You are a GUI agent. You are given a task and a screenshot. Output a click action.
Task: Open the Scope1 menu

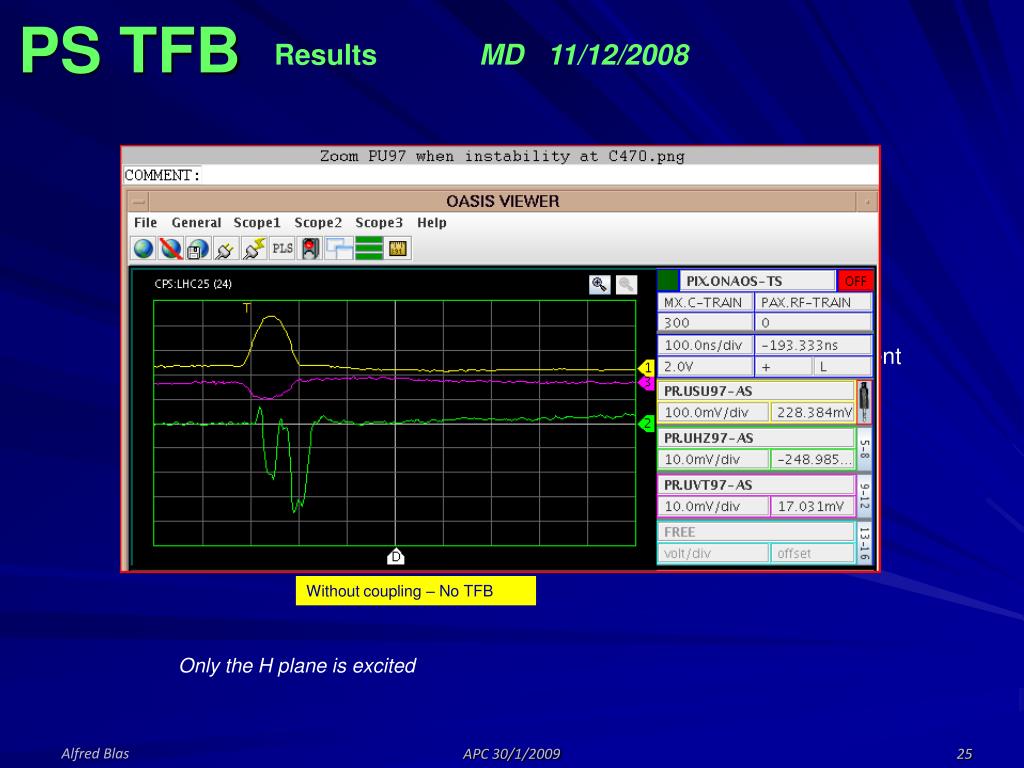coord(257,223)
